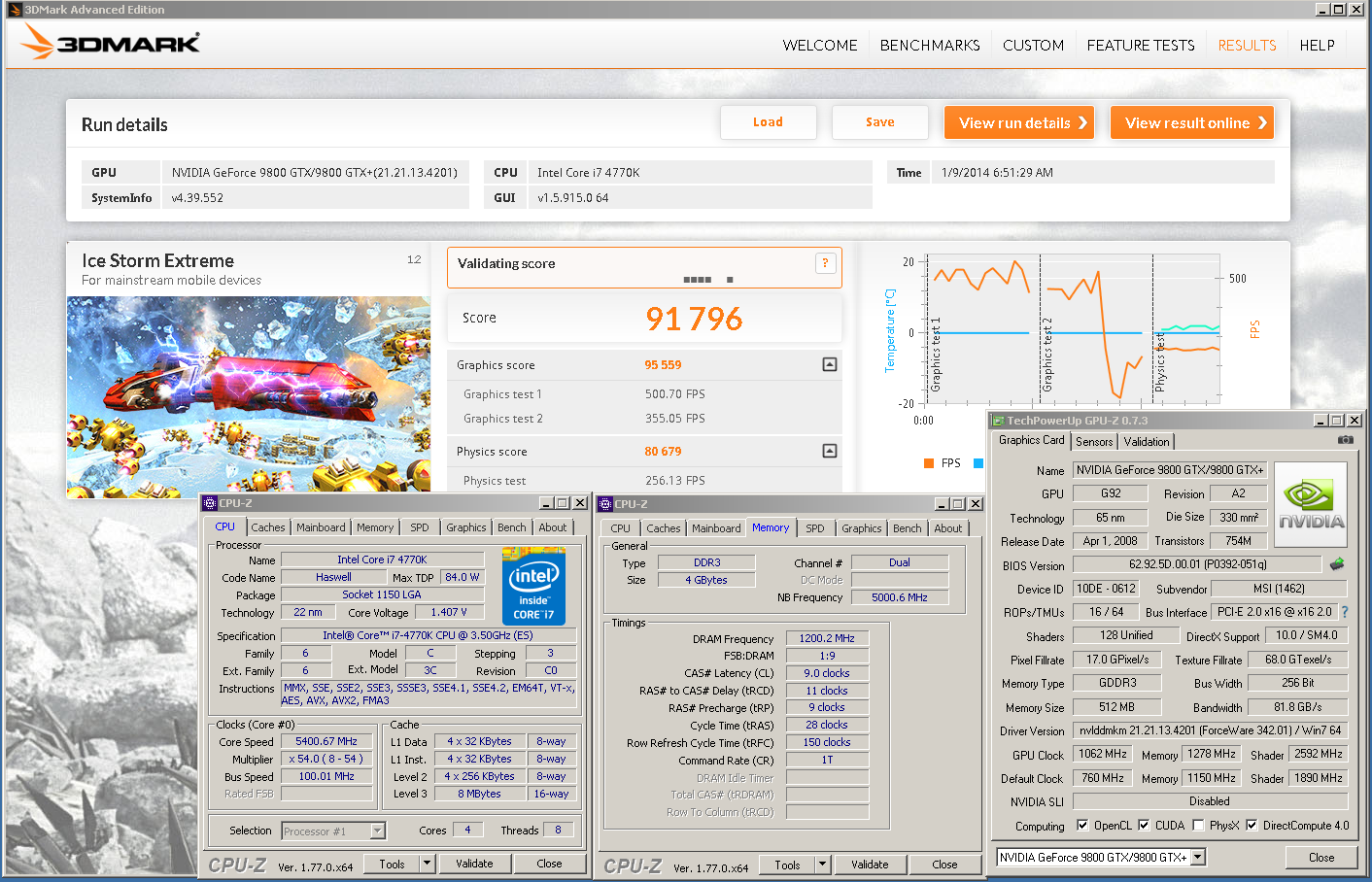Click the Load button in Run details
1372x882 pixels.
coord(768,122)
